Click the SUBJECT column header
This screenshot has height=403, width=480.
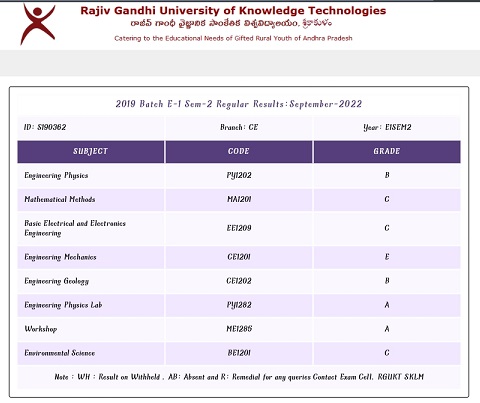pos(91,152)
